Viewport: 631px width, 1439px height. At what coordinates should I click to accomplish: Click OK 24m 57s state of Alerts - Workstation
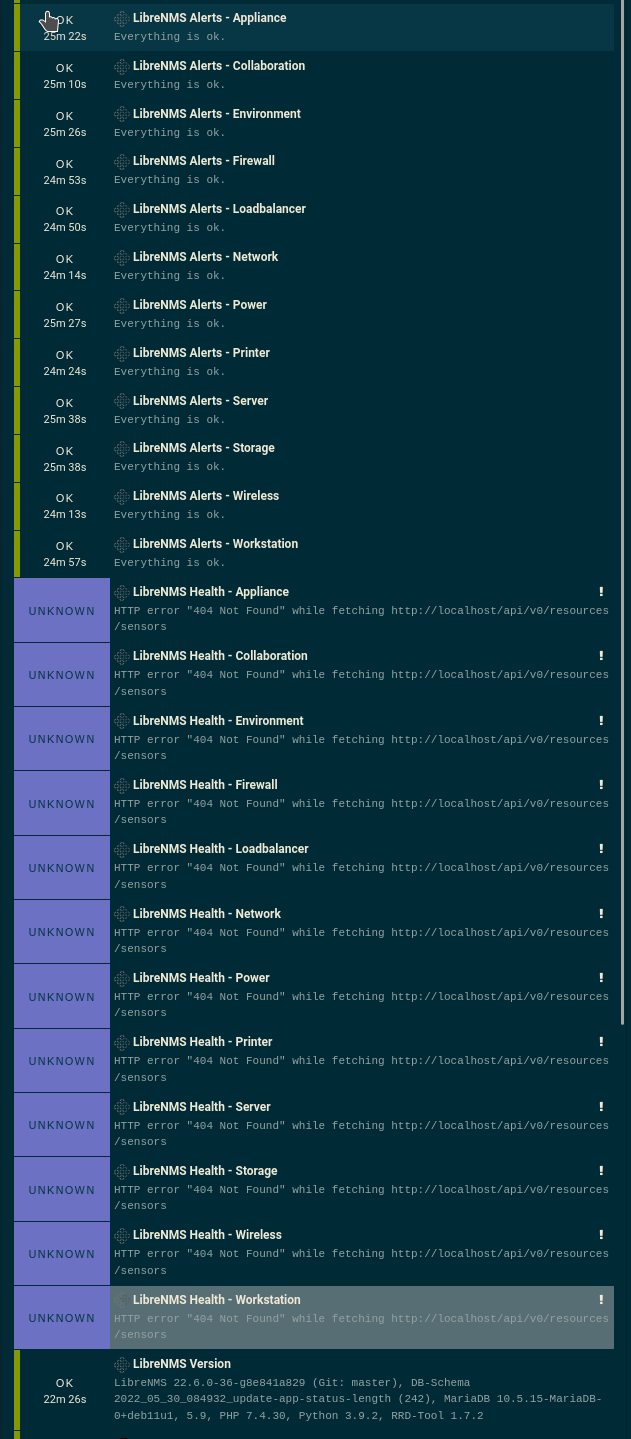coord(65,554)
